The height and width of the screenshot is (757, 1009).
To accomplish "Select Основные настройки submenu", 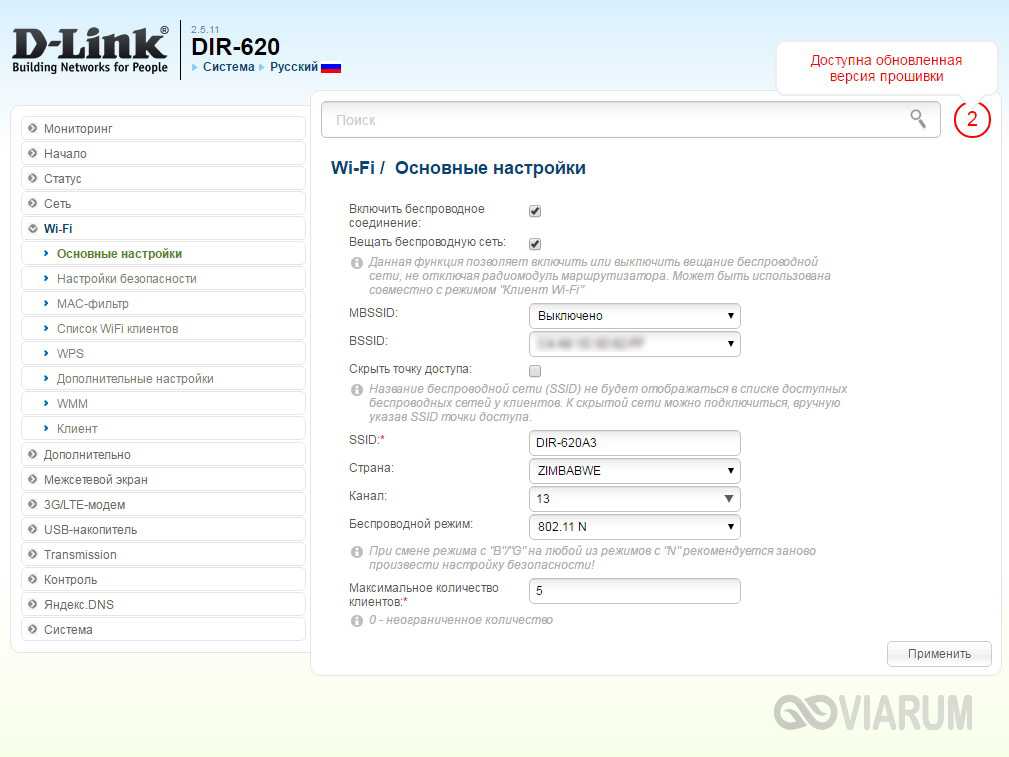I will coord(163,254).
